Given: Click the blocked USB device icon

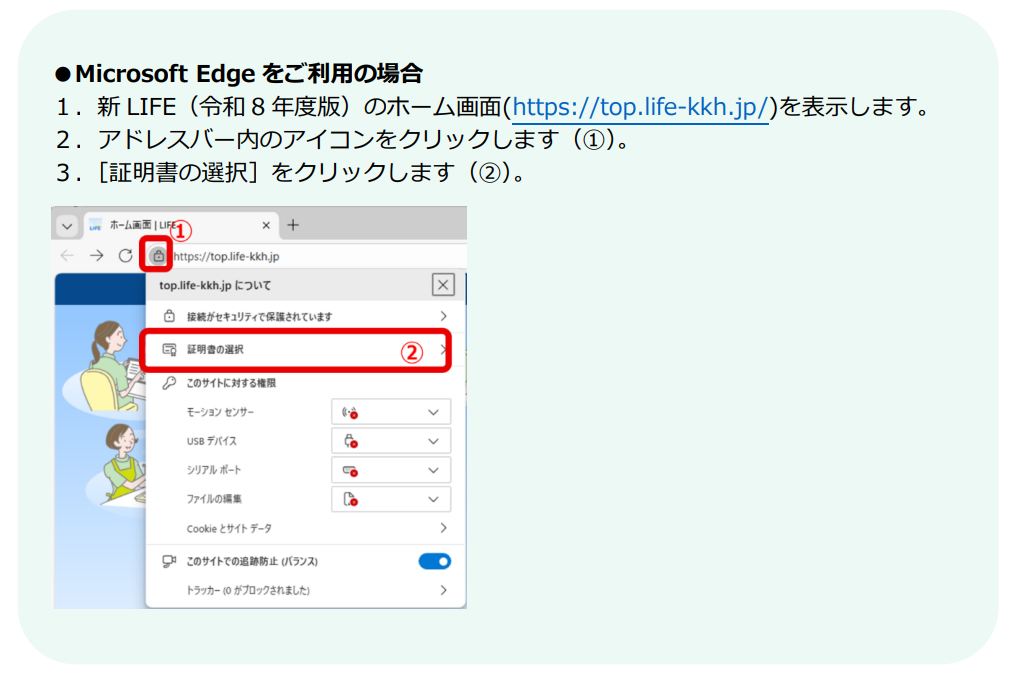Looking at the screenshot, I should point(350,442).
